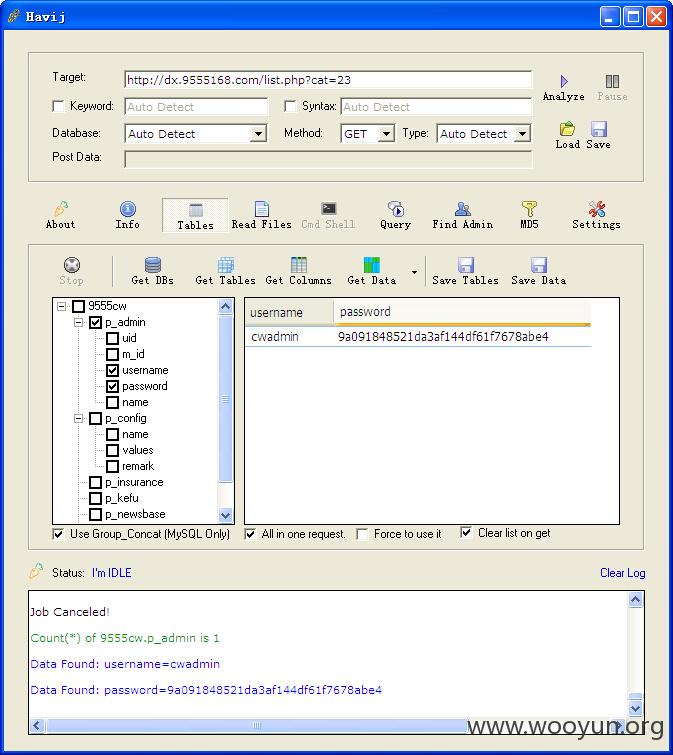Check the p_newsbase table checkbox
The width and height of the screenshot is (673, 755).
[x=95, y=514]
